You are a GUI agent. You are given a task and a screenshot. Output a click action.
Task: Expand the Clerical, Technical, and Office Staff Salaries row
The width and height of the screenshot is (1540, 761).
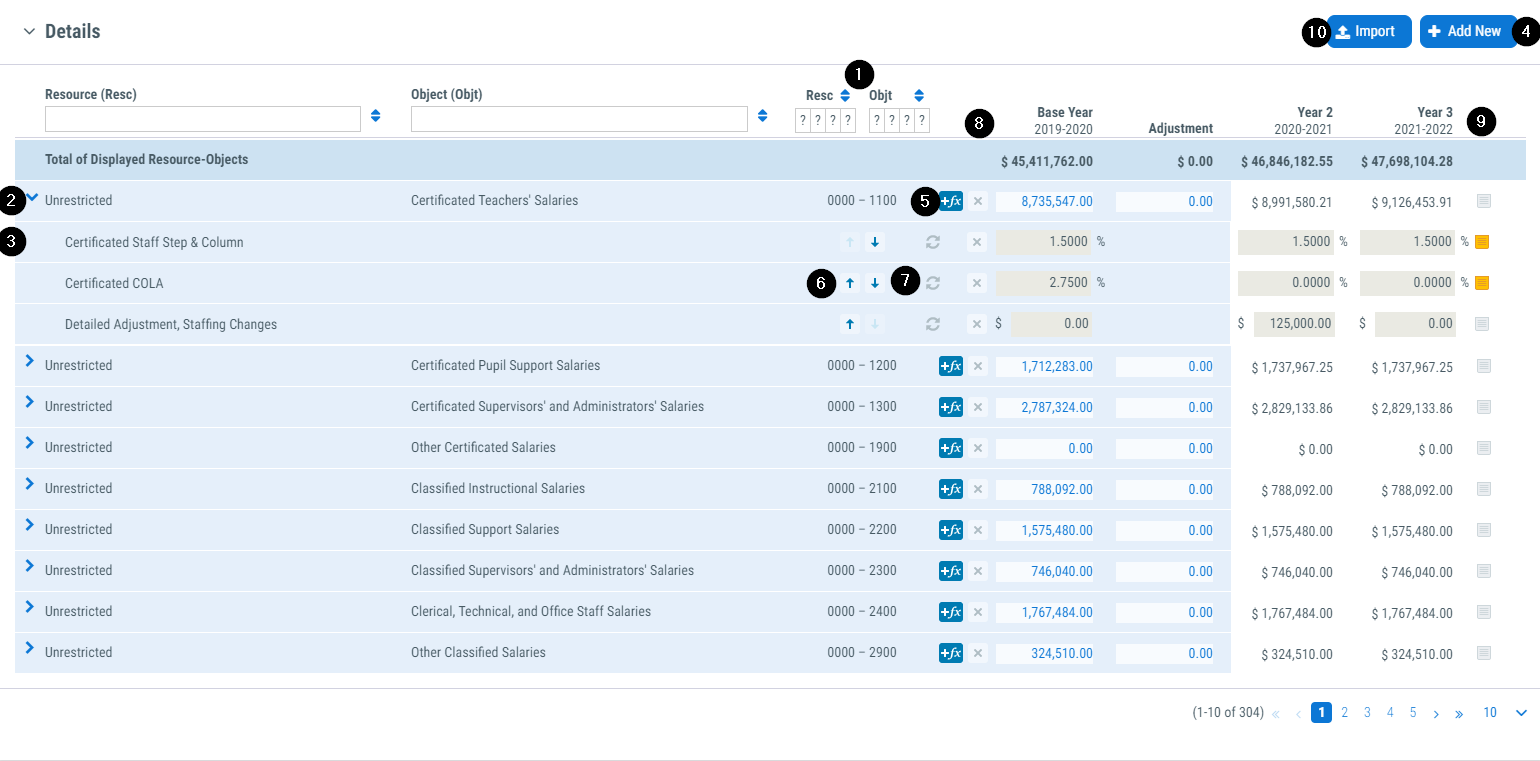30,607
